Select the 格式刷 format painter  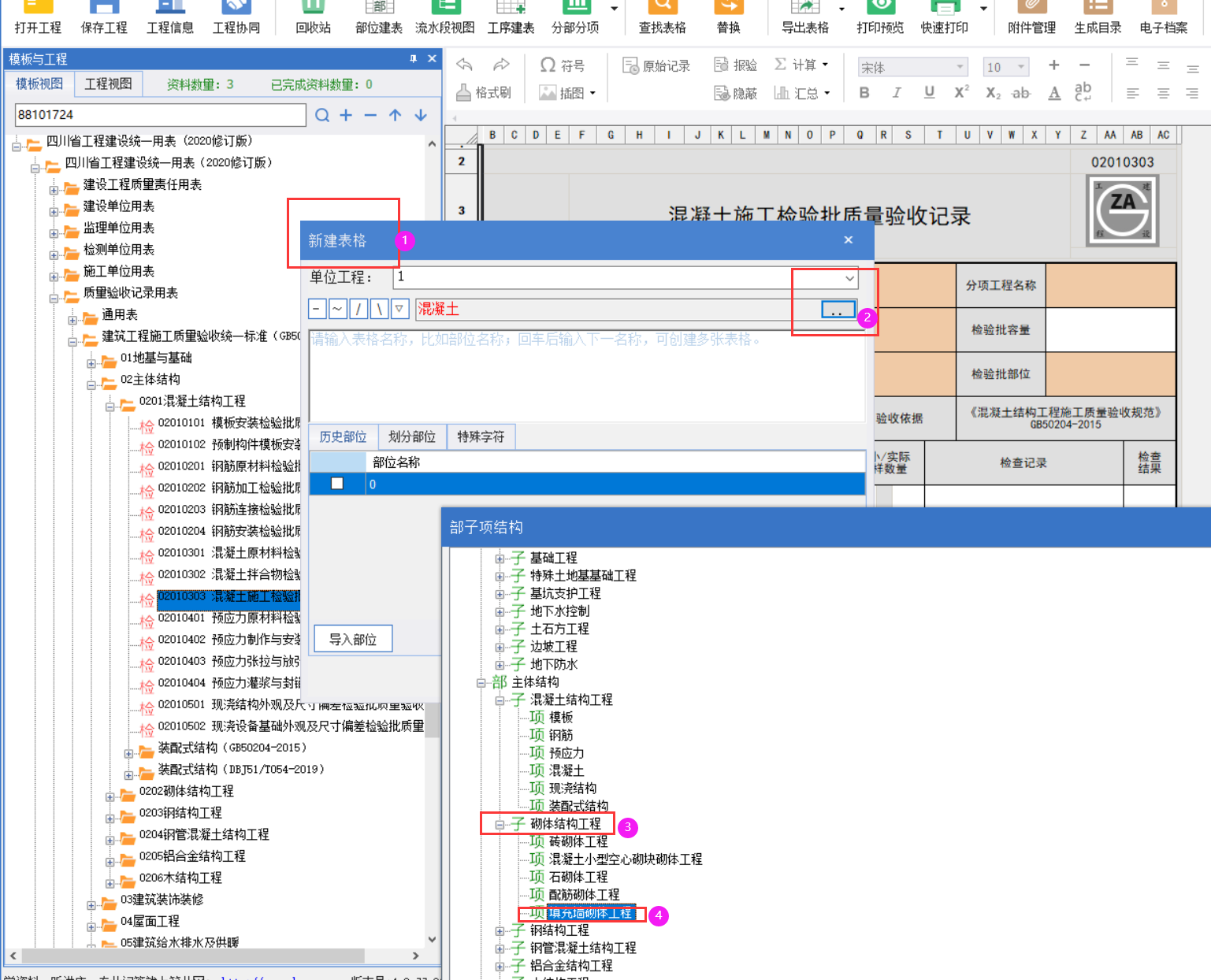pos(484,93)
